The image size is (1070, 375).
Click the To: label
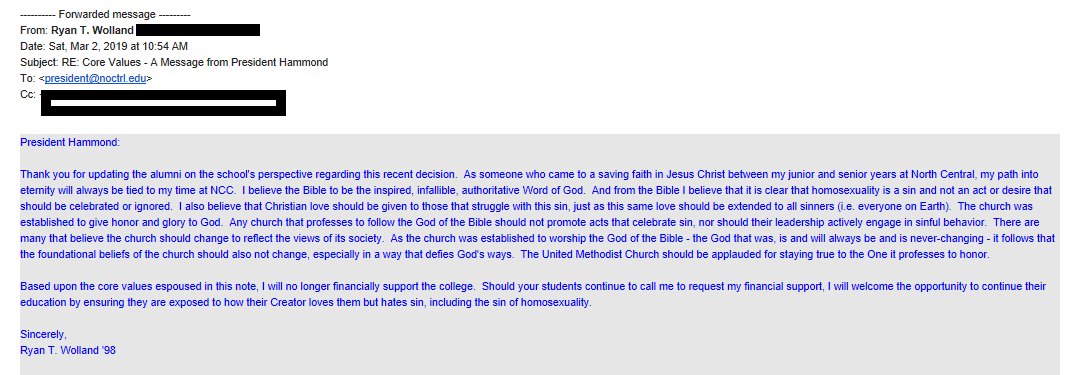[28, 78]
